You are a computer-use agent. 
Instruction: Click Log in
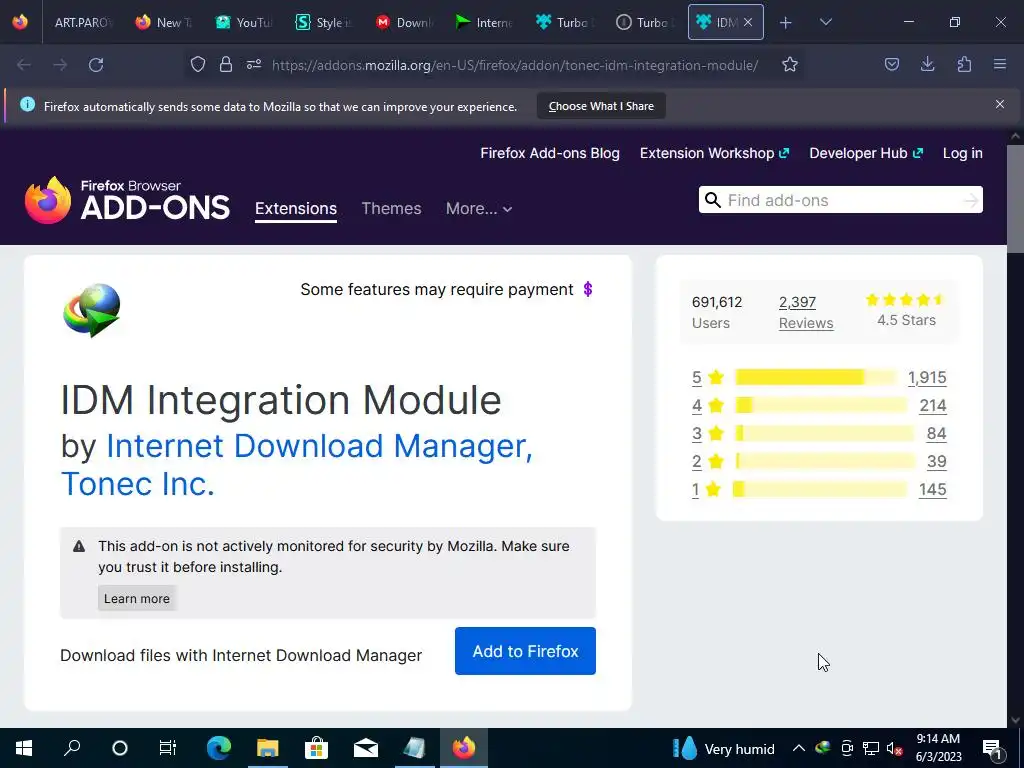[x=963, y=153]
